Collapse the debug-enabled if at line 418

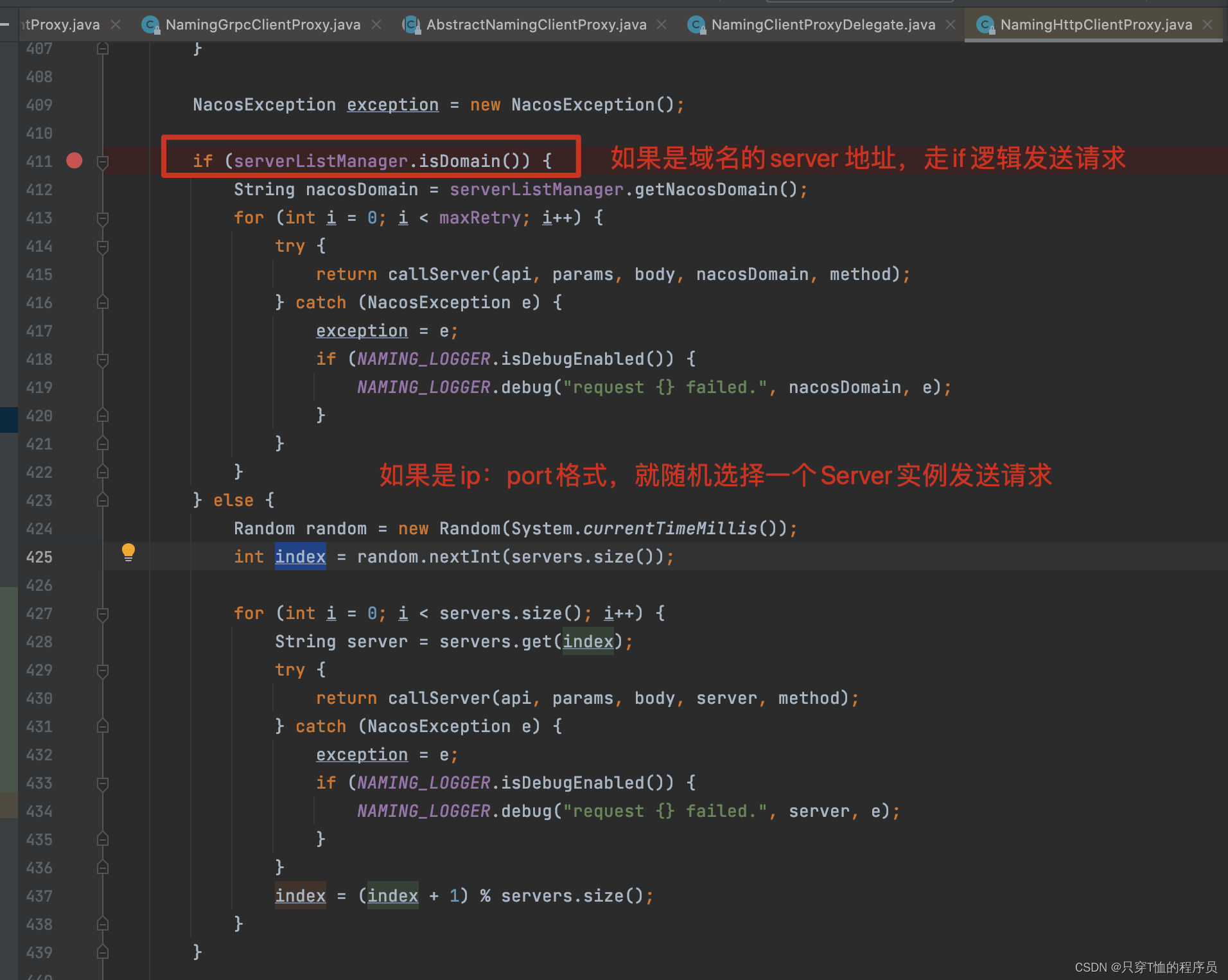(x=103, y=360)
